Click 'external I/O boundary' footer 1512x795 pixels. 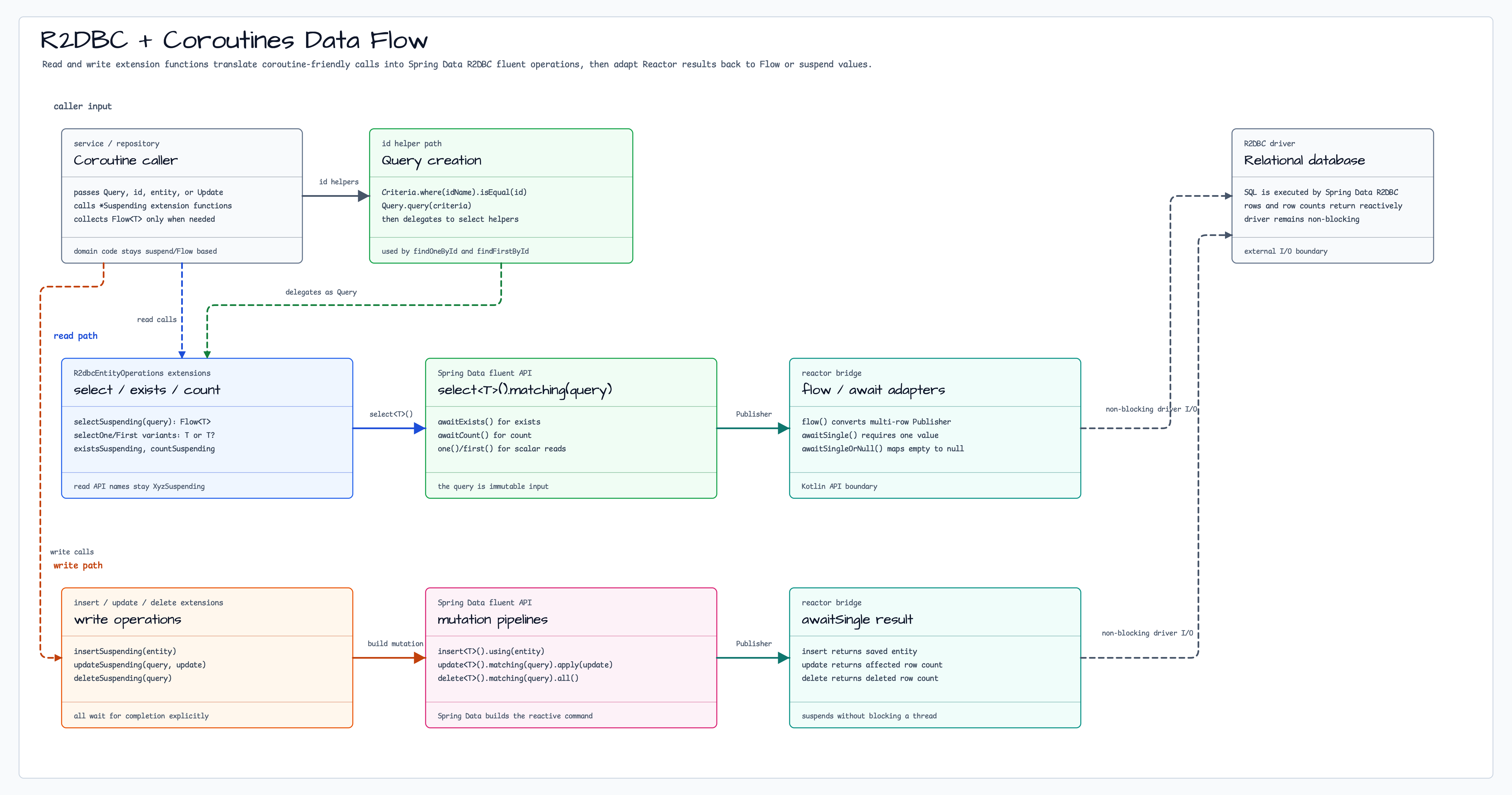click(1285, 251)
